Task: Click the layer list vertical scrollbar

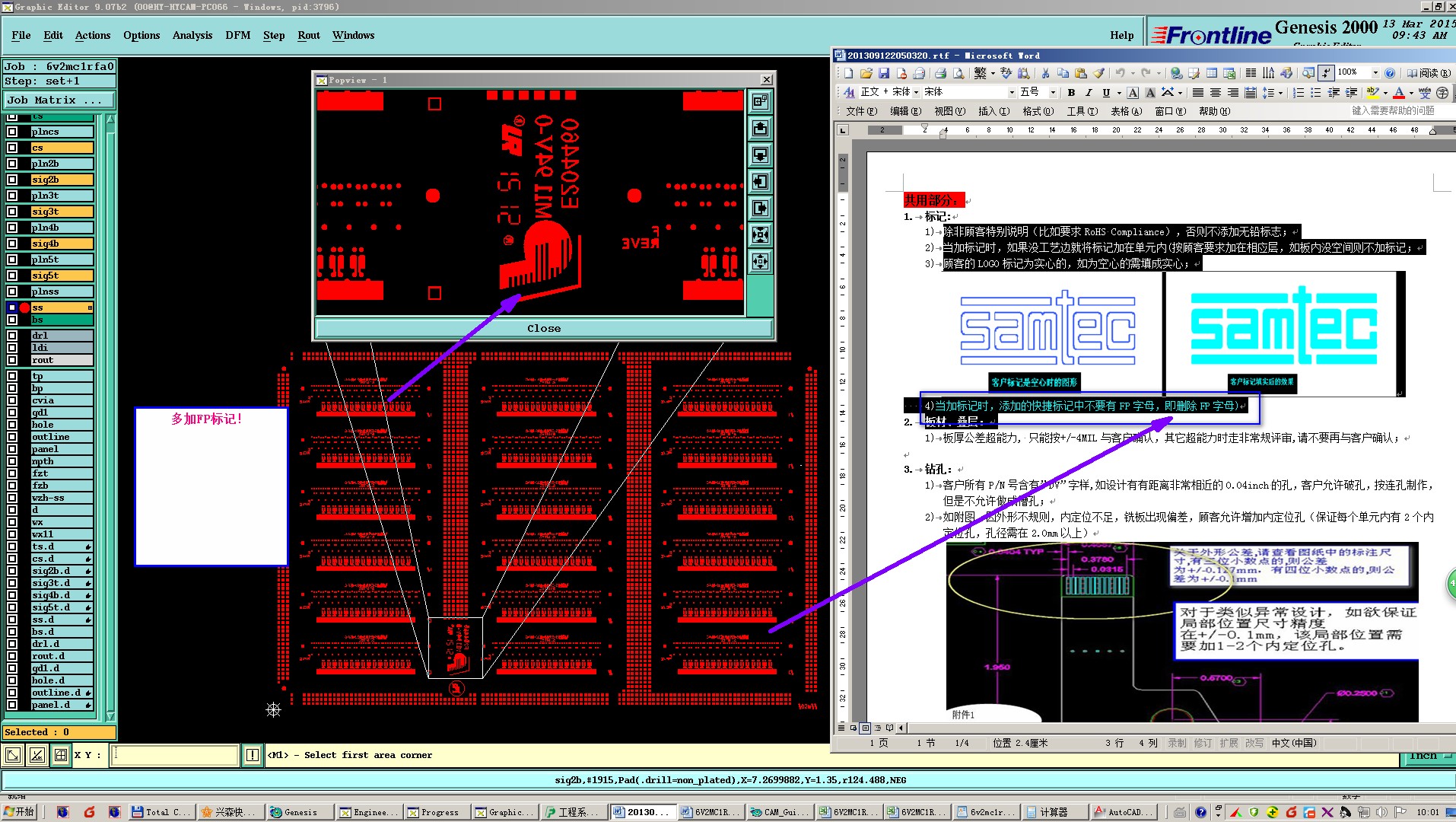Action: tap(110, 417)
